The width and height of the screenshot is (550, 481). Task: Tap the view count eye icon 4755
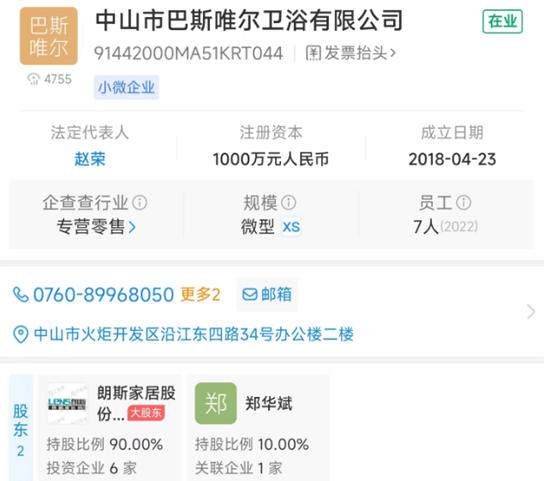[34, 79]
